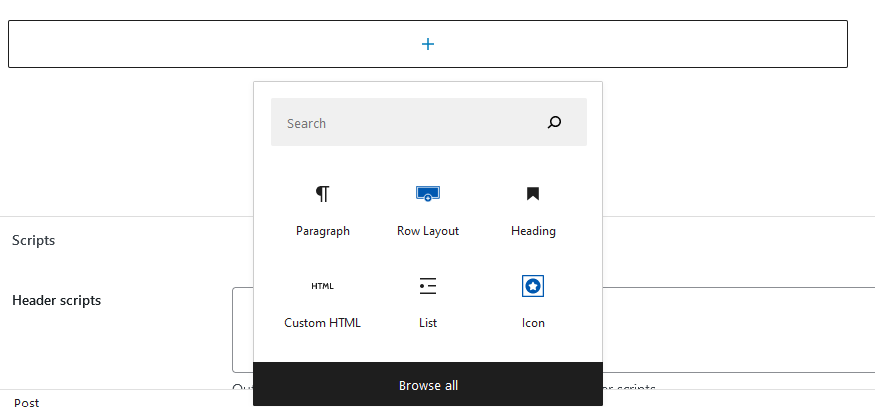This screenshot has width=875, height=407.
Task: Select the Scripts section heading
Action: pos(33,241)
